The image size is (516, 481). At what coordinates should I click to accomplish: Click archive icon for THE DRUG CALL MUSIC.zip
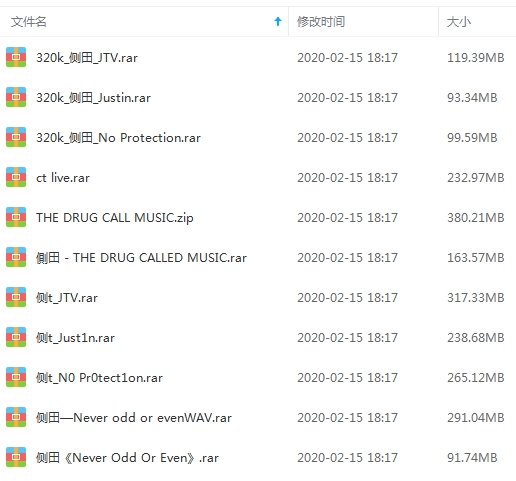[x=16, y=217]
